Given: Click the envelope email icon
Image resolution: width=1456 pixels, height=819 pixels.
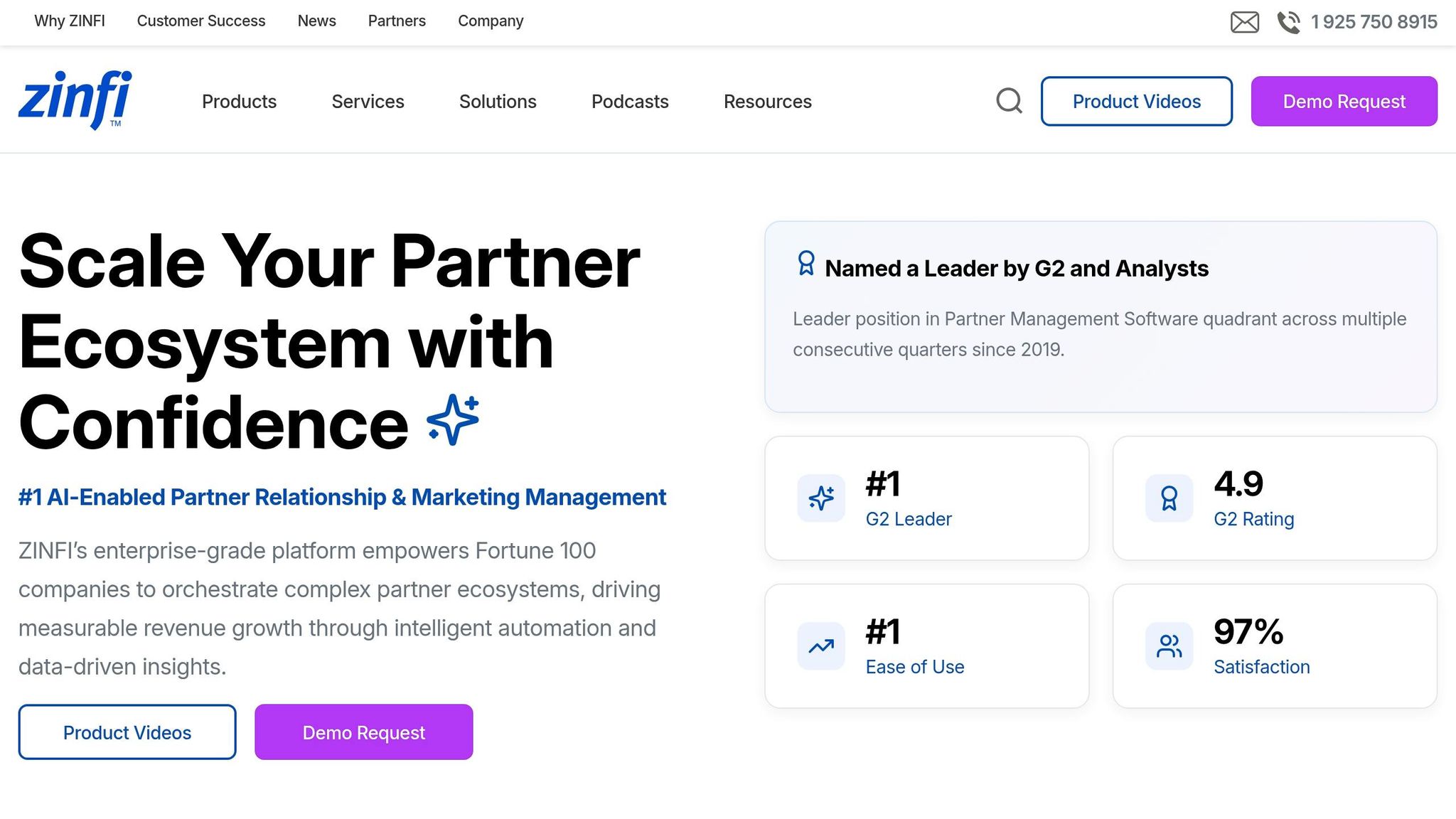Looking at the screenshot, I should (1244, 22).
